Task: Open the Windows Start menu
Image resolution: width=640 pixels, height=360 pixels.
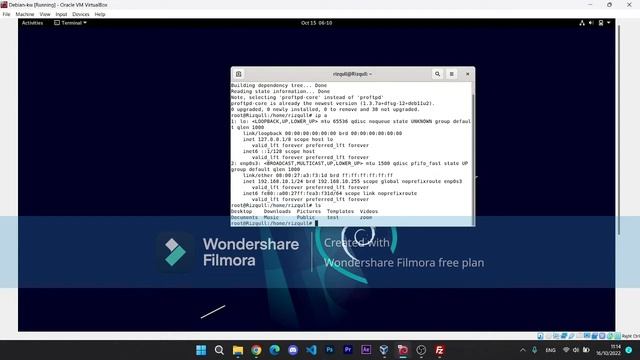Action: 201,350
